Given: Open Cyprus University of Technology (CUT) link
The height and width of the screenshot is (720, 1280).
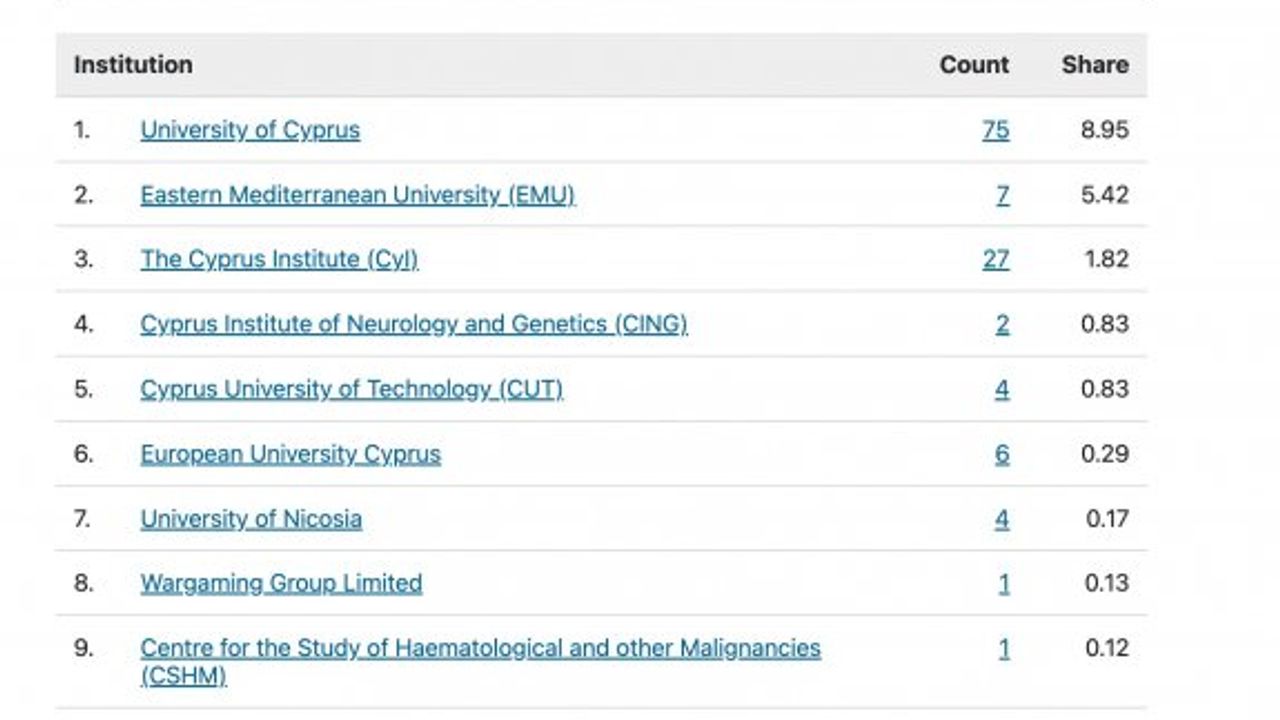Looking at the screenshot, I should pos(351,389).
